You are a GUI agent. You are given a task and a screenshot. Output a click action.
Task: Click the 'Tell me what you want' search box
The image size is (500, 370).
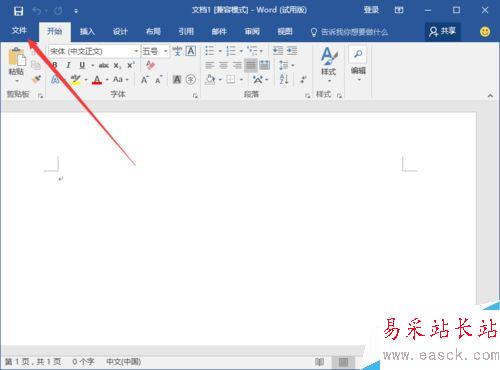tap(349, 32)
